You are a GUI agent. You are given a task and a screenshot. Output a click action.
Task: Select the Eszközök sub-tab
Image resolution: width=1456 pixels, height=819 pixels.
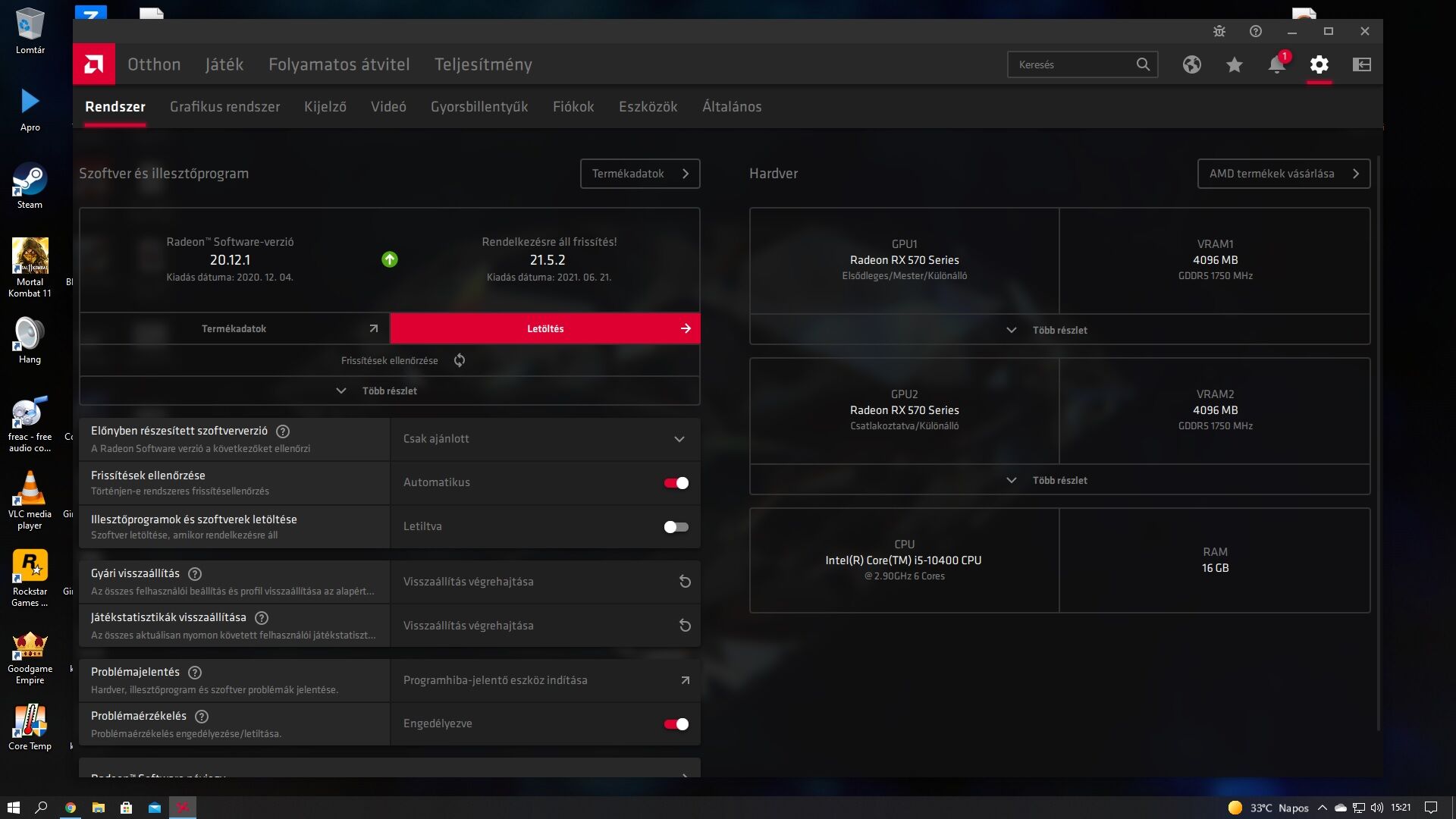pyautogui.click(x=648, y=107)
